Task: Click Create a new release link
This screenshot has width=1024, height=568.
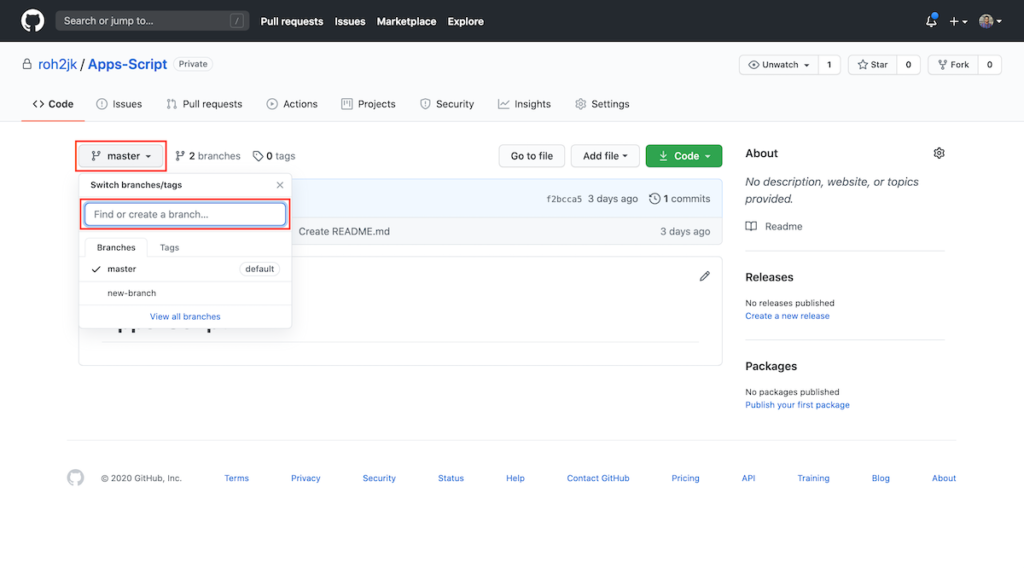Action: pos(787,316)
